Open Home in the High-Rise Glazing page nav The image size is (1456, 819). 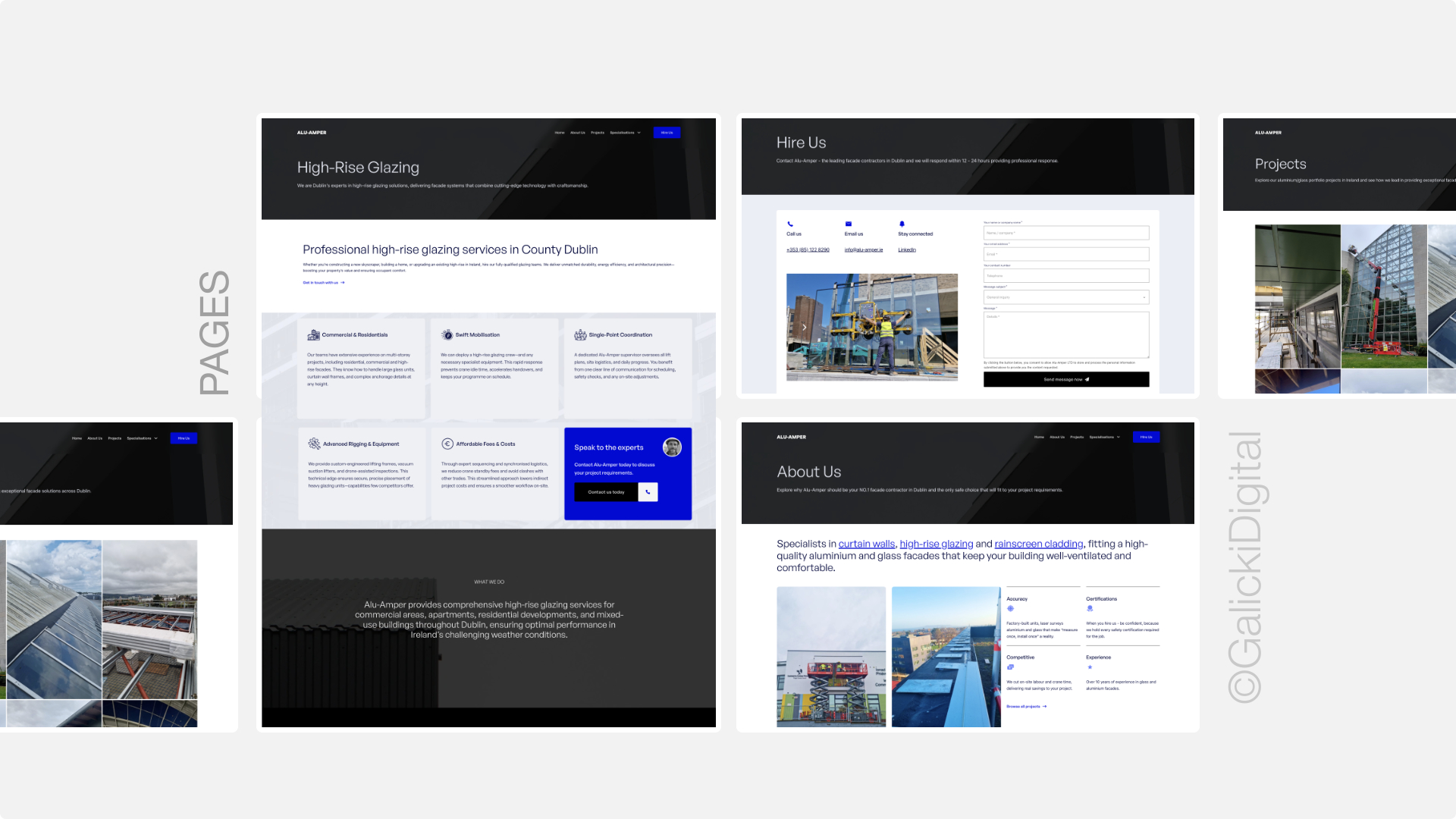[560, 132]
